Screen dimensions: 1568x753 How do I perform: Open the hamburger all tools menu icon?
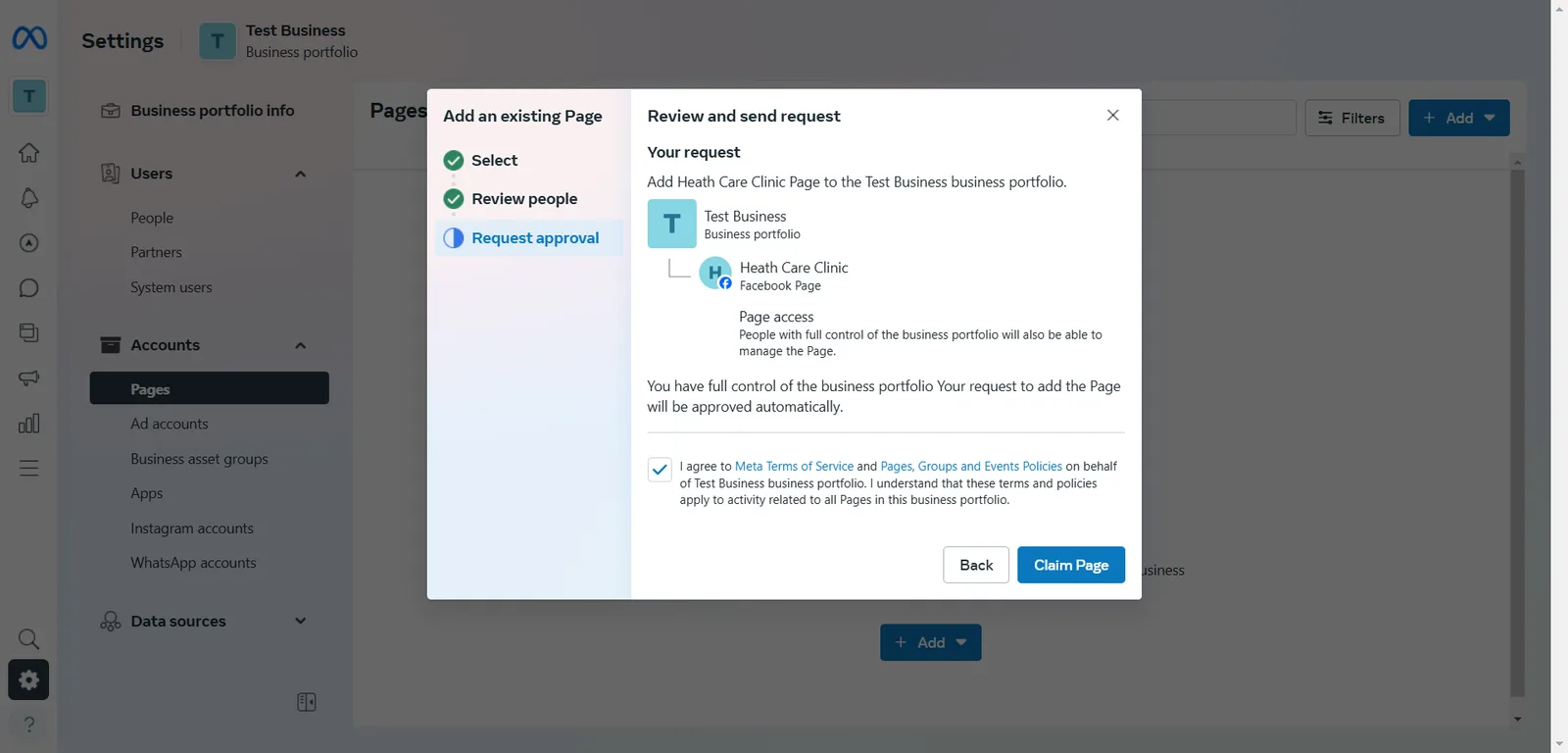click(x=29, y=469)
